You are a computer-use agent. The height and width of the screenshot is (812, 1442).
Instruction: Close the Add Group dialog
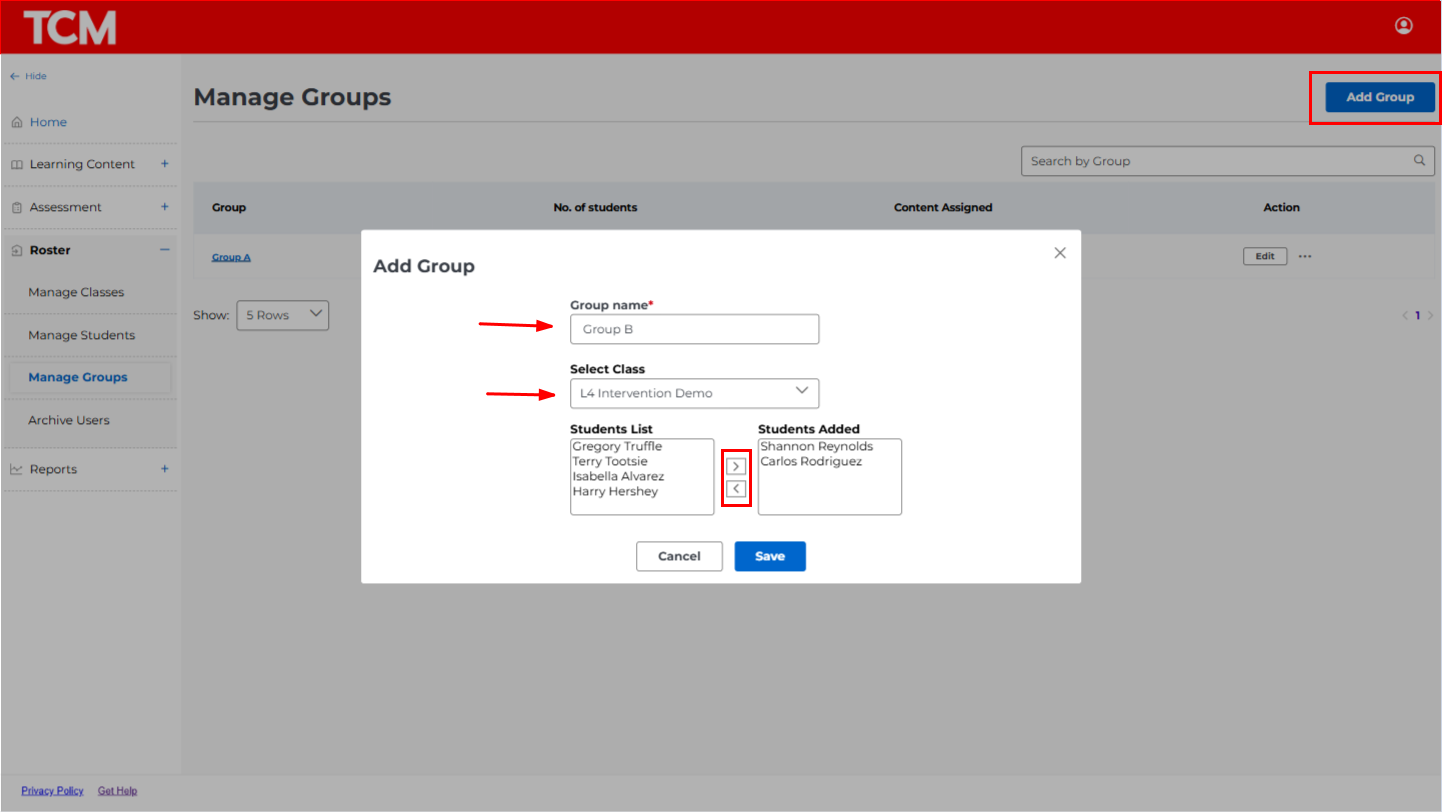pos(1060,253)
